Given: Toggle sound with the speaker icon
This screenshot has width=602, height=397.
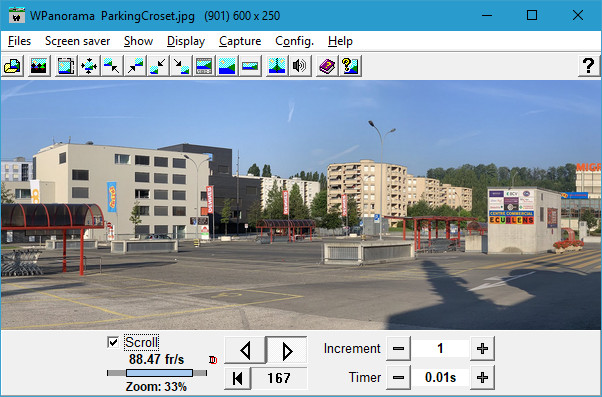Looking at the screenshot, I should pyautogui.click(x=300, y=66).
